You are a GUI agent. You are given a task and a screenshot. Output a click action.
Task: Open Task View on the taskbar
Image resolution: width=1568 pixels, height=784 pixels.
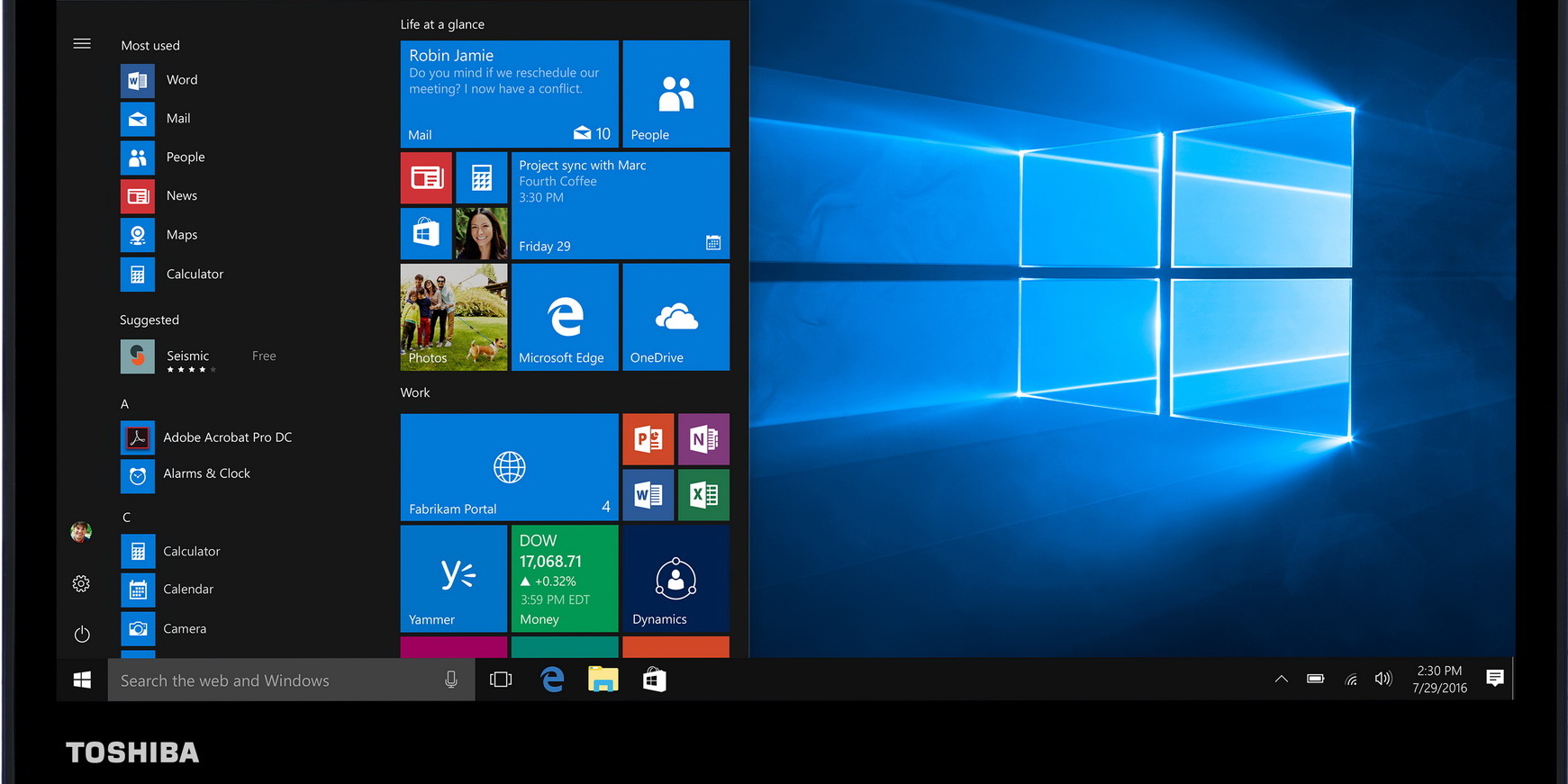point(501,680)
